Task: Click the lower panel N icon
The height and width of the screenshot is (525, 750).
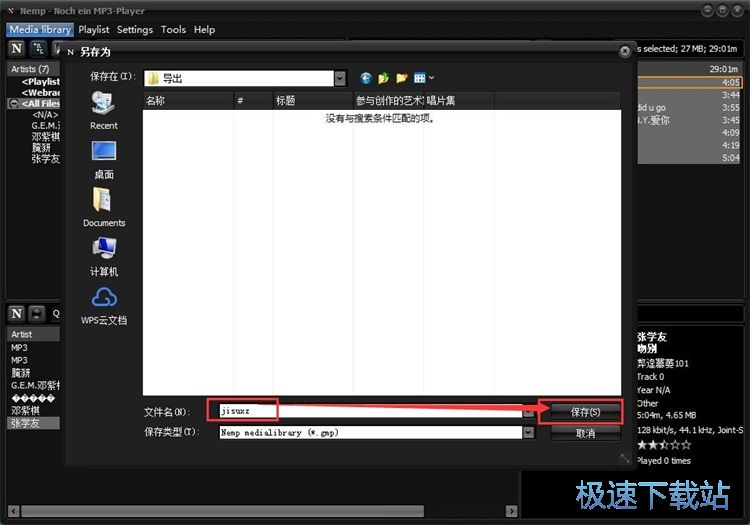Action: (x=17, y=314)
